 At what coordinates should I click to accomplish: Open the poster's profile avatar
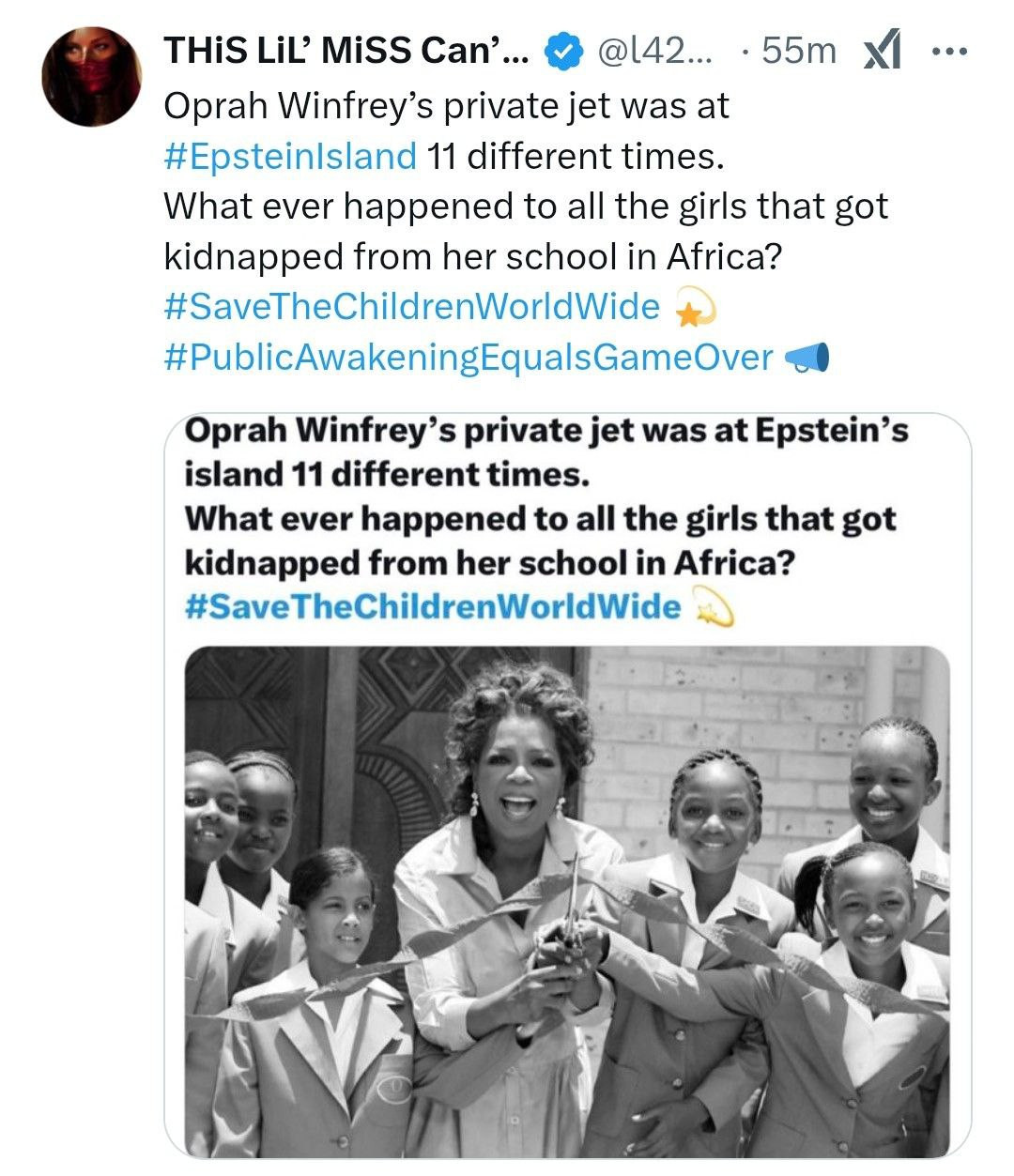coord(92,76)
